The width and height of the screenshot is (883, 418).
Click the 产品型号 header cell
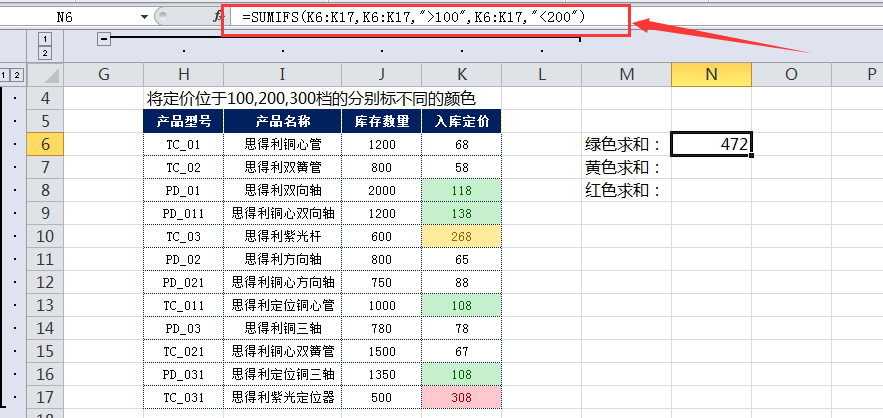tap(184, 122)
